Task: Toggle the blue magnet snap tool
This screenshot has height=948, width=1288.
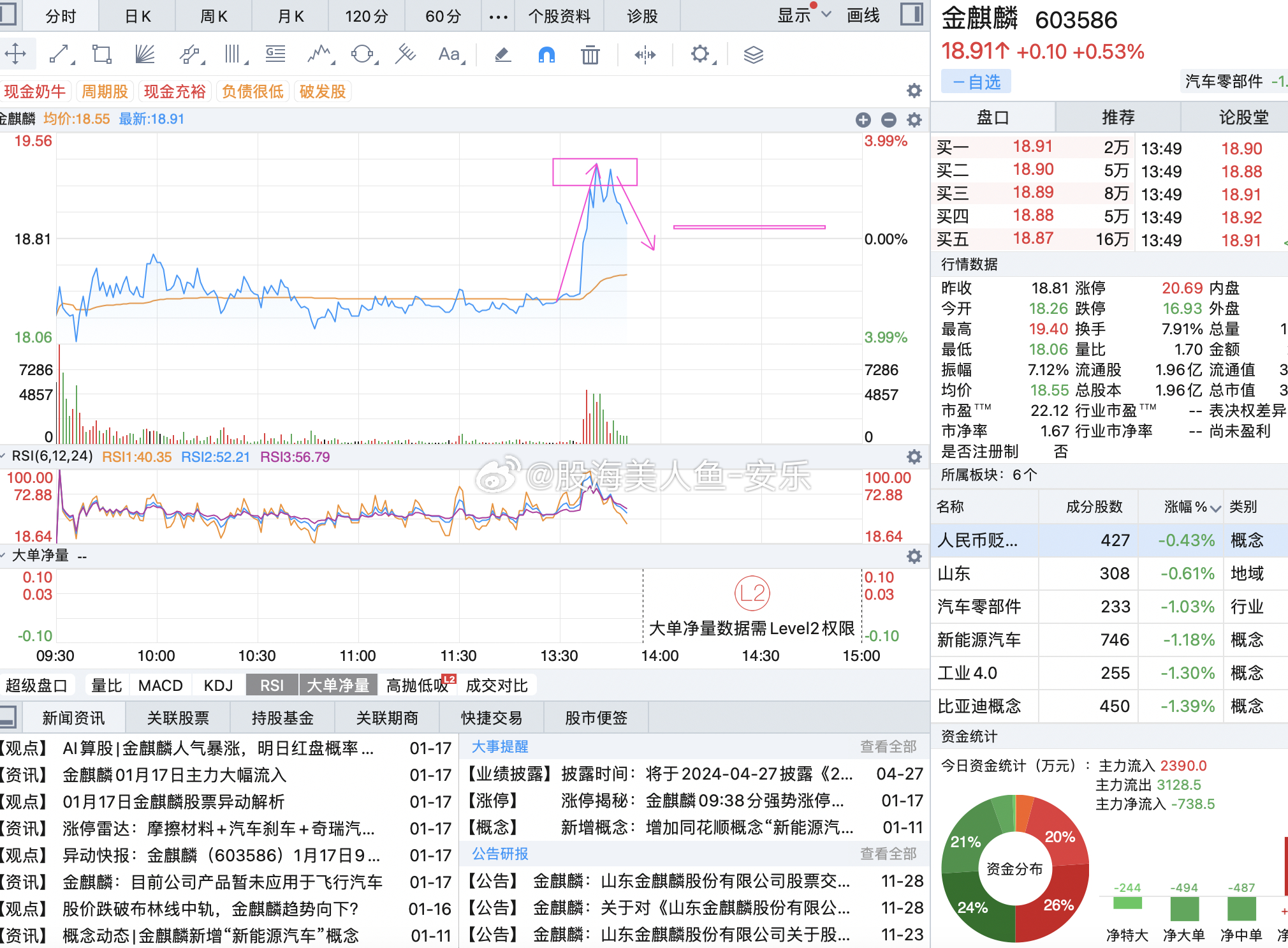Action: [546, 55]
